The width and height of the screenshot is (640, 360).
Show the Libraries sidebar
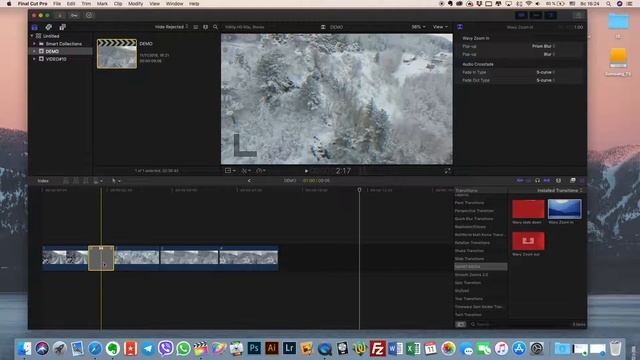35,27
